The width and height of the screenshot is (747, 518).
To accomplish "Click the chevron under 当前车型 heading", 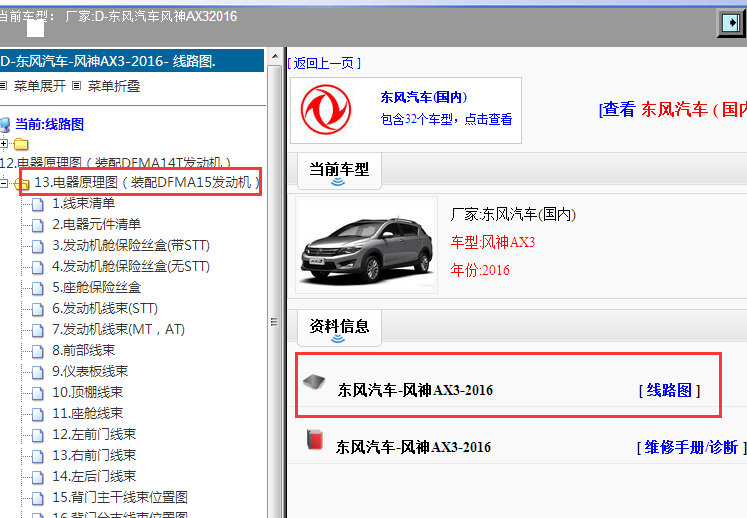I will [338, 182].
